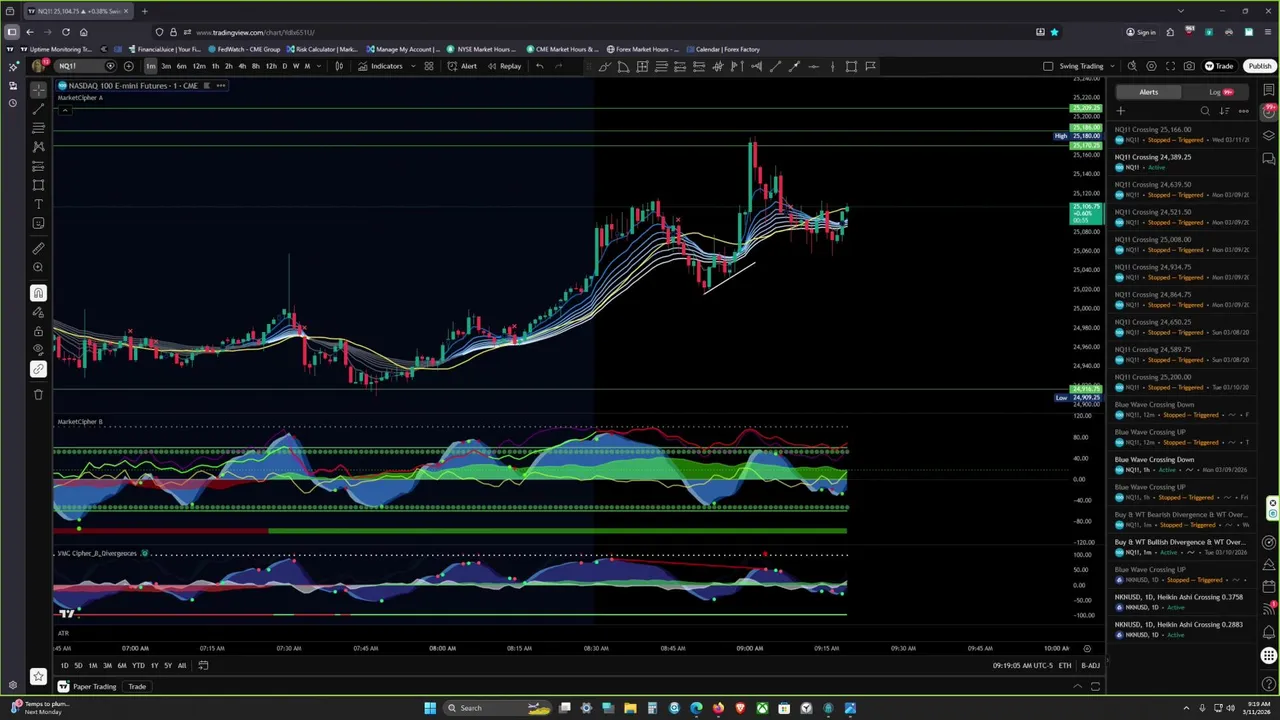Click the NKNUSD Heikin Ashi Crossing 0.3758 alert

[x=1182, y=602]
